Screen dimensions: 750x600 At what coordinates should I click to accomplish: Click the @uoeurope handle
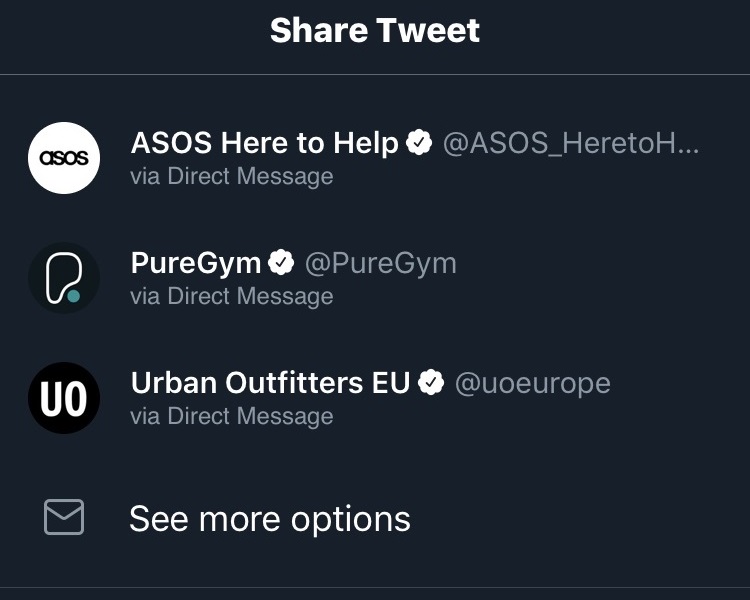tap(532, 384)
